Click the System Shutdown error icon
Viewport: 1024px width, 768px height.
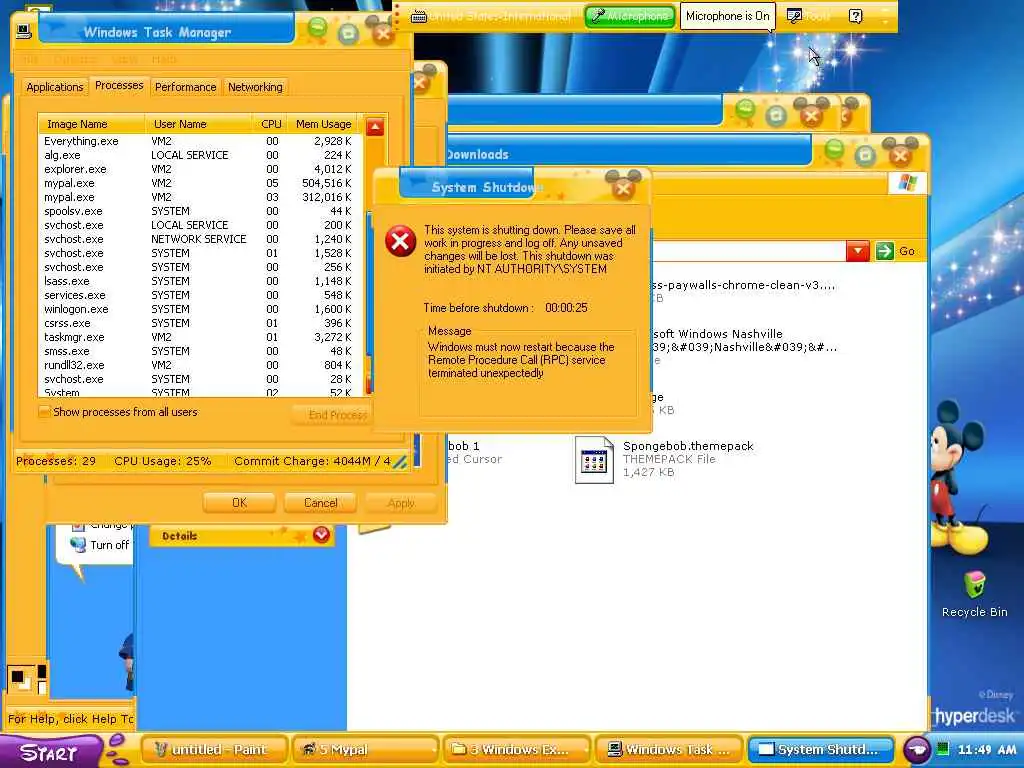[400, 242]
